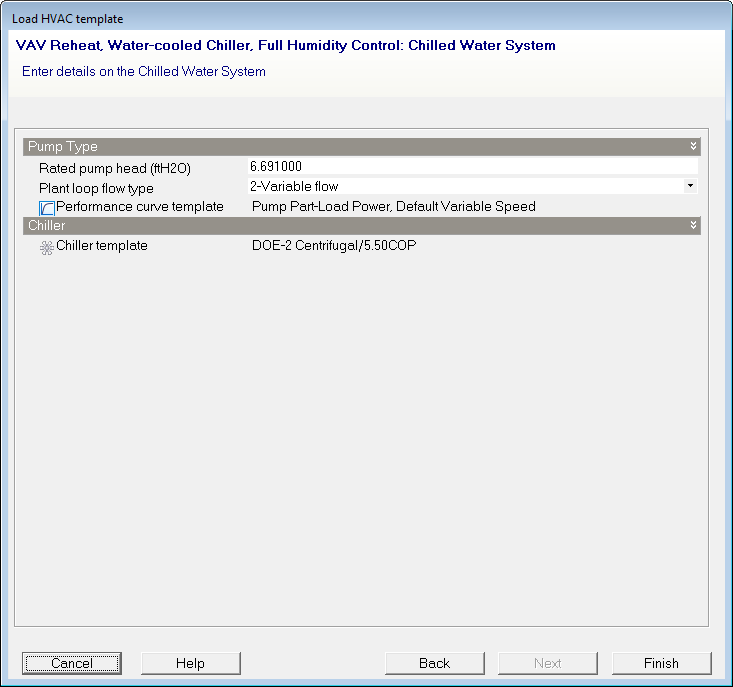Select the 'Rated pump head (ftH2O)' label
The height and width of the screenshot is (687, 733).
(x=115, y=168)
